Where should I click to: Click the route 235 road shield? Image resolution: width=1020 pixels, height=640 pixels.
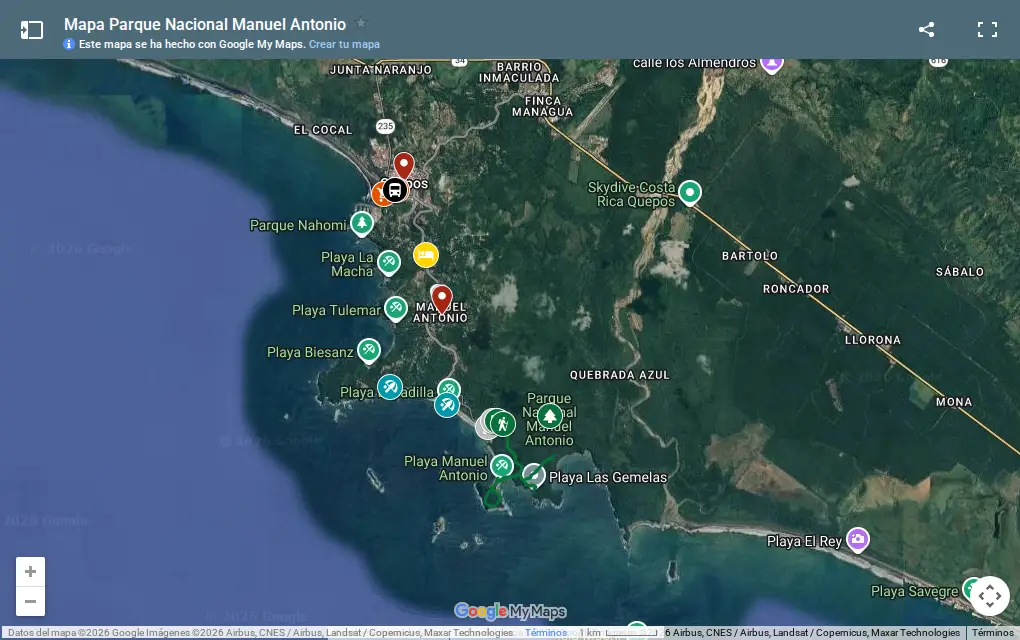point(385,126)
